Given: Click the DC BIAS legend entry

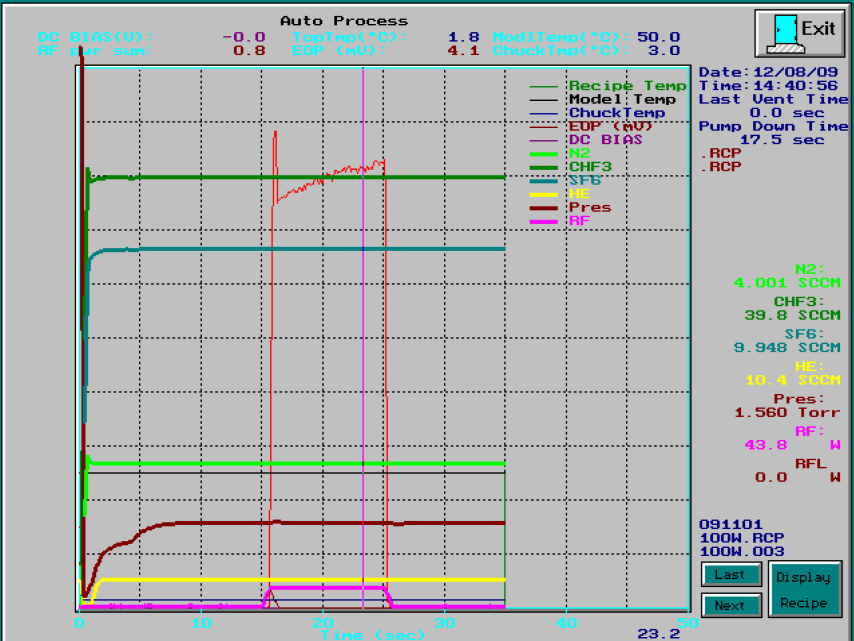Looking at the screenshot, I should [605, 140].
